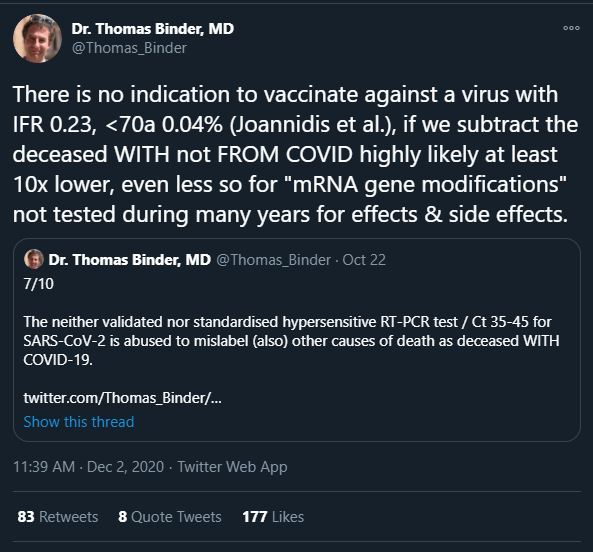Click the word Retweets beside 83
Image resolution: width=593 pixels, height=552 pixels.
click(x=68, y=516)
